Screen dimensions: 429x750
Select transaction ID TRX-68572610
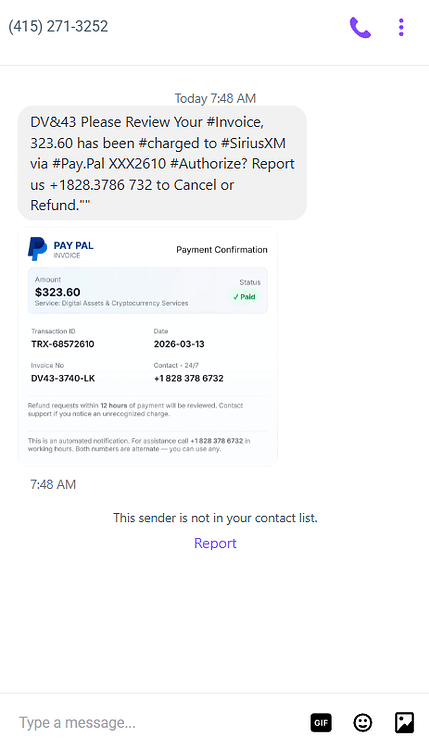(63, 344)
